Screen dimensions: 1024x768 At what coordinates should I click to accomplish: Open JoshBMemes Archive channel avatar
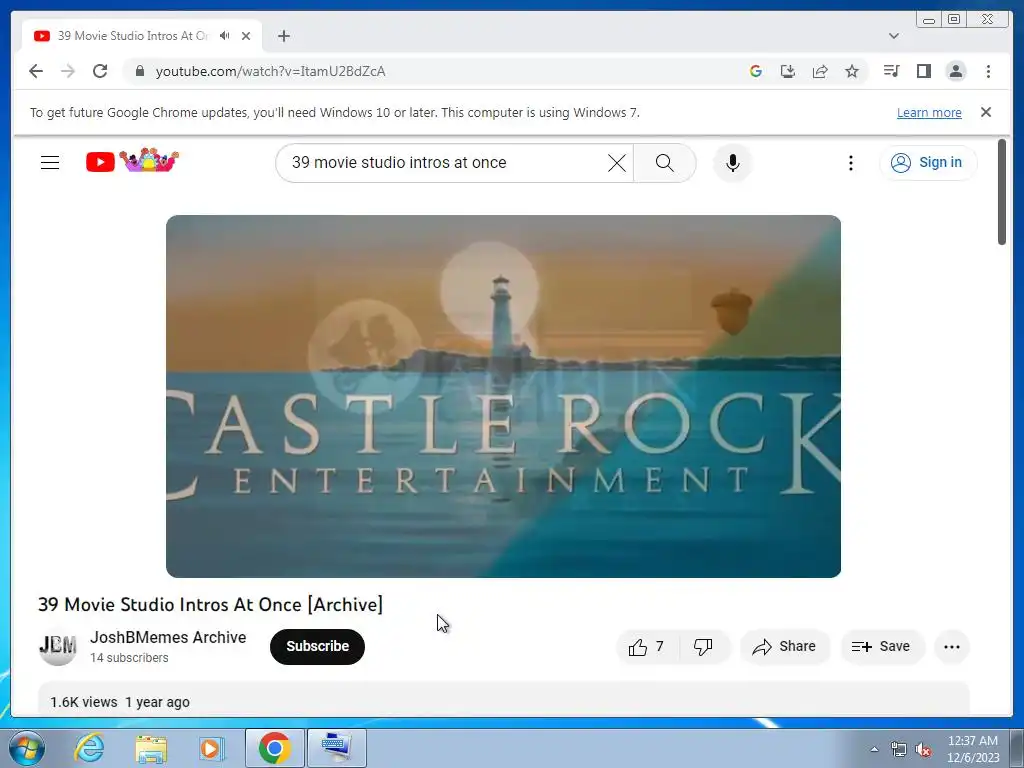57,646
